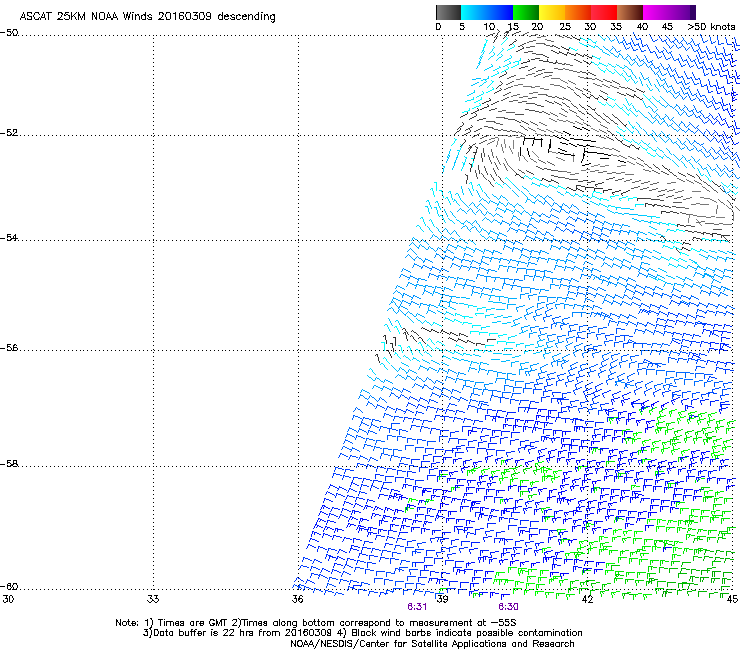The height and width of the screenshot is (650, 740).
Task: Click the '-56' latitude axis label
Action: [9, 348]
